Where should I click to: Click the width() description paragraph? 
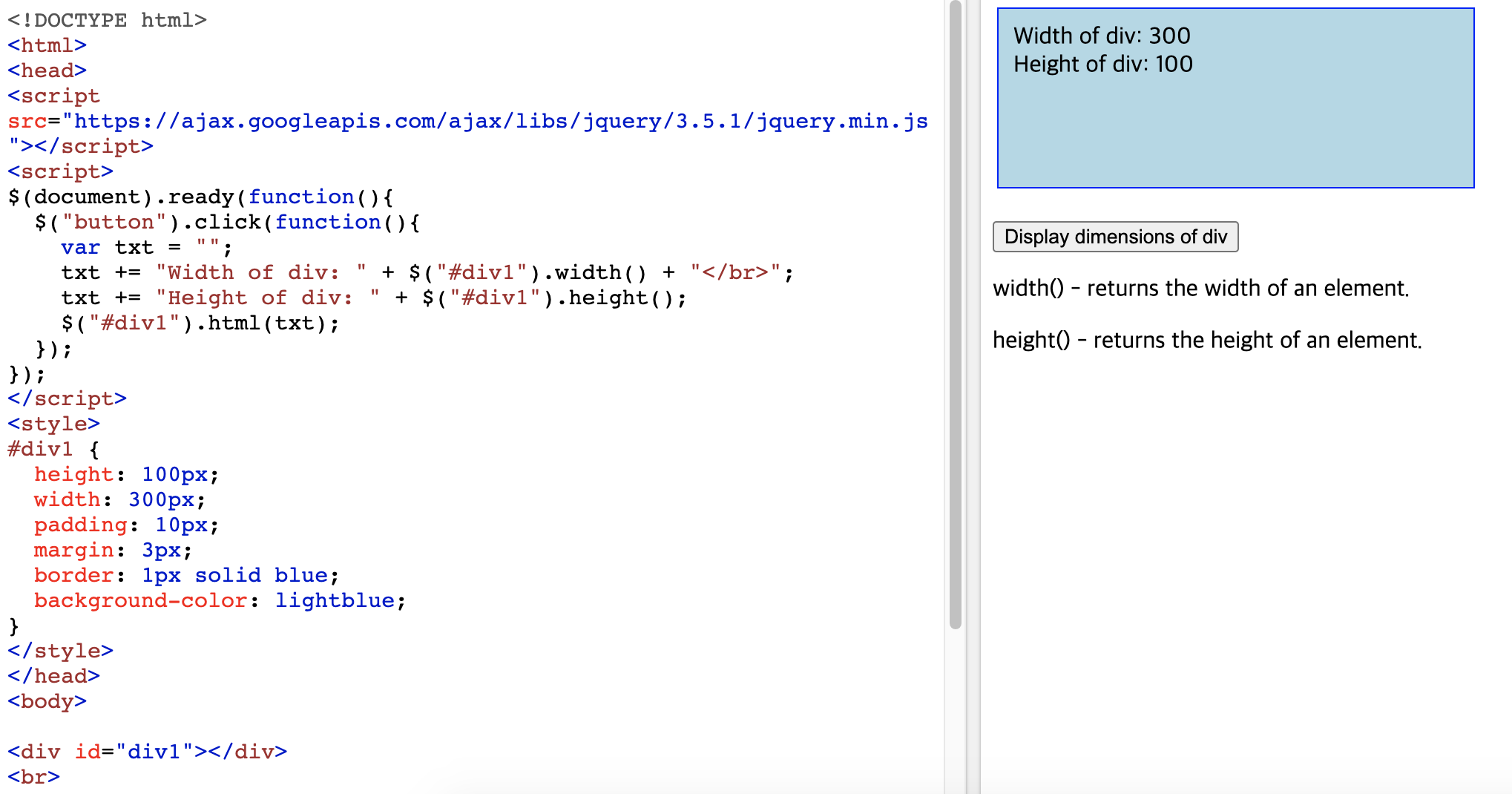tap(1200, 288)
